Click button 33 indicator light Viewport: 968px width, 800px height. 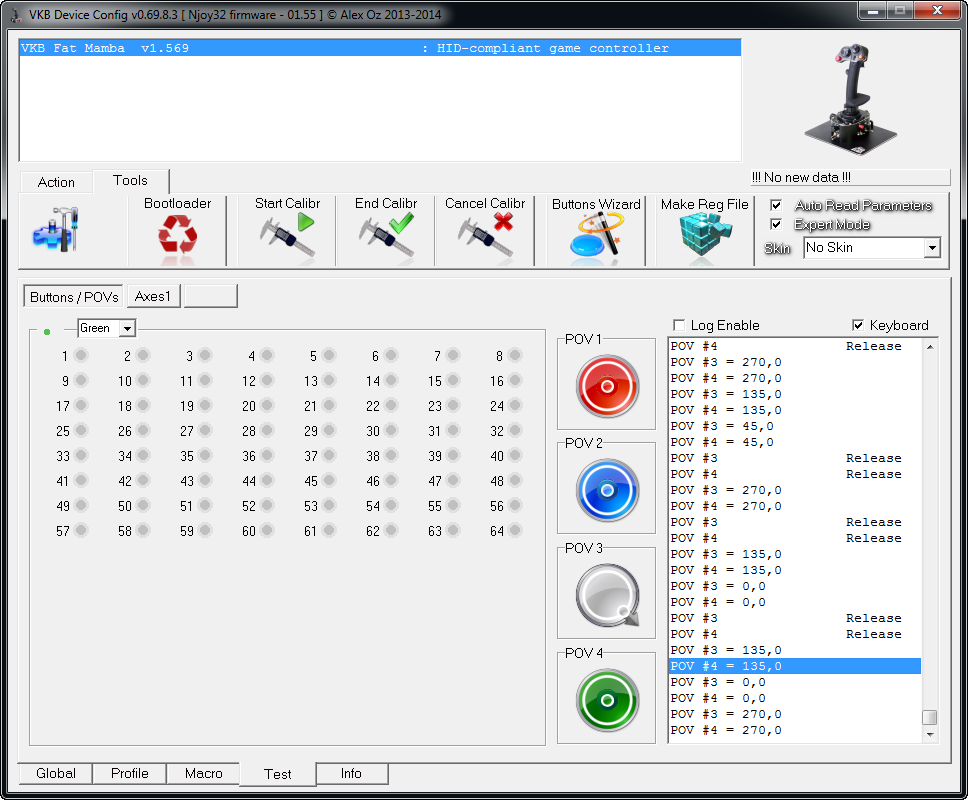pyautogui.click(x=81, y=456)
